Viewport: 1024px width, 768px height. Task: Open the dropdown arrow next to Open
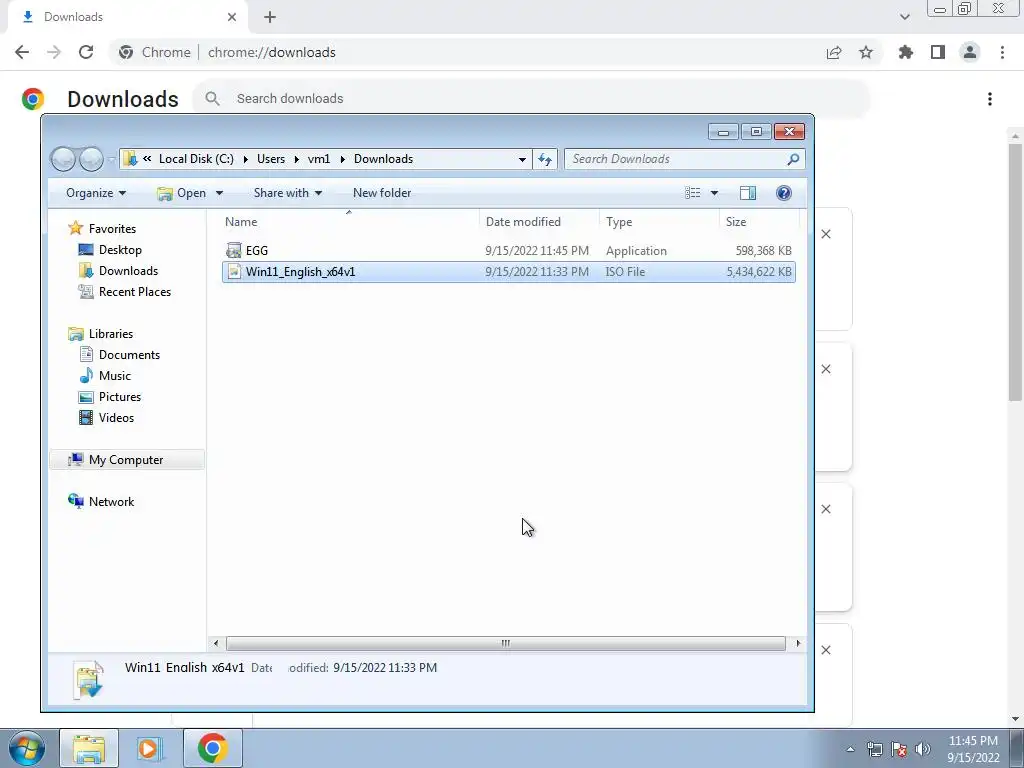(219, 193)
